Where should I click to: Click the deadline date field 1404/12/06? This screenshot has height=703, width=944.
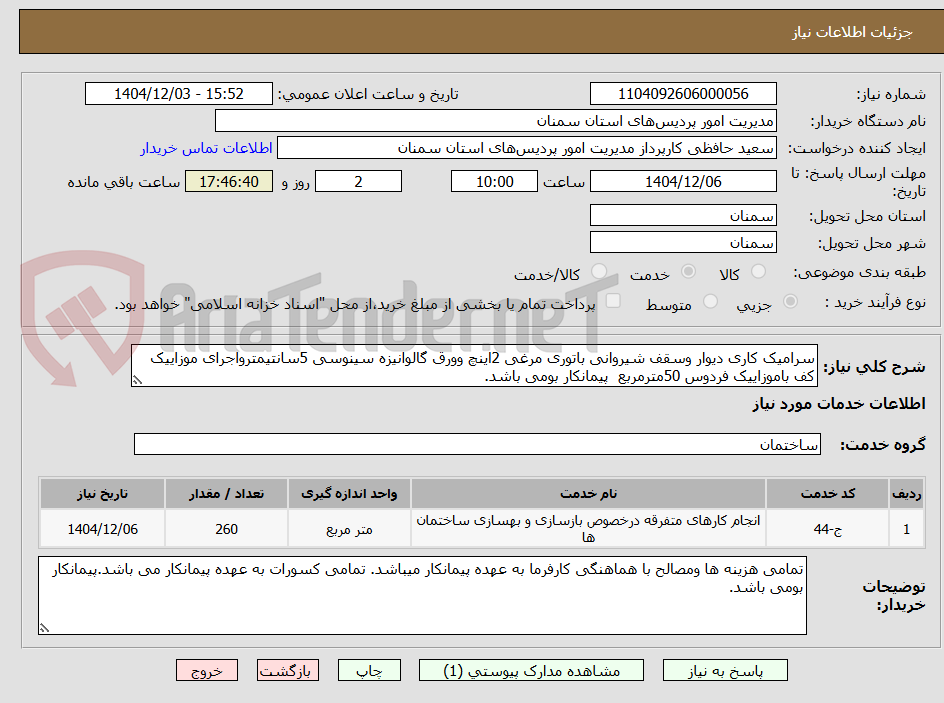(683, 181)
